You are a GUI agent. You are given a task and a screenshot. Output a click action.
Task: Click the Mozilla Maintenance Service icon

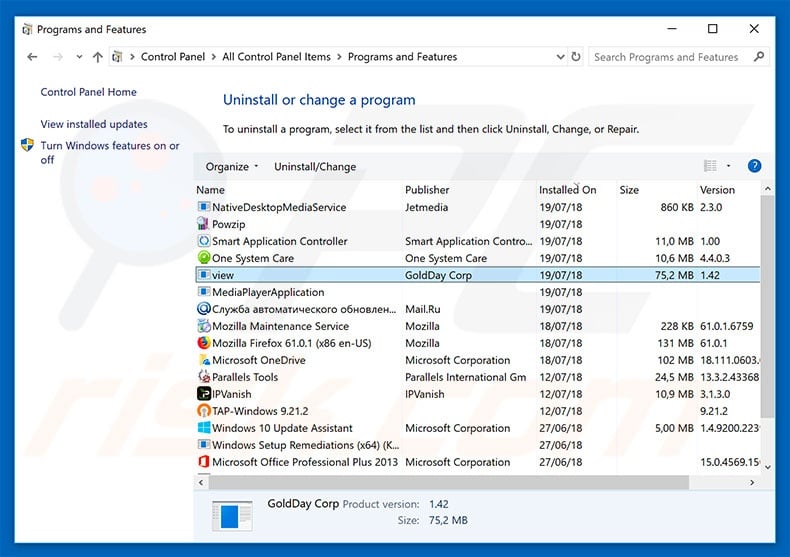[204, 326]
